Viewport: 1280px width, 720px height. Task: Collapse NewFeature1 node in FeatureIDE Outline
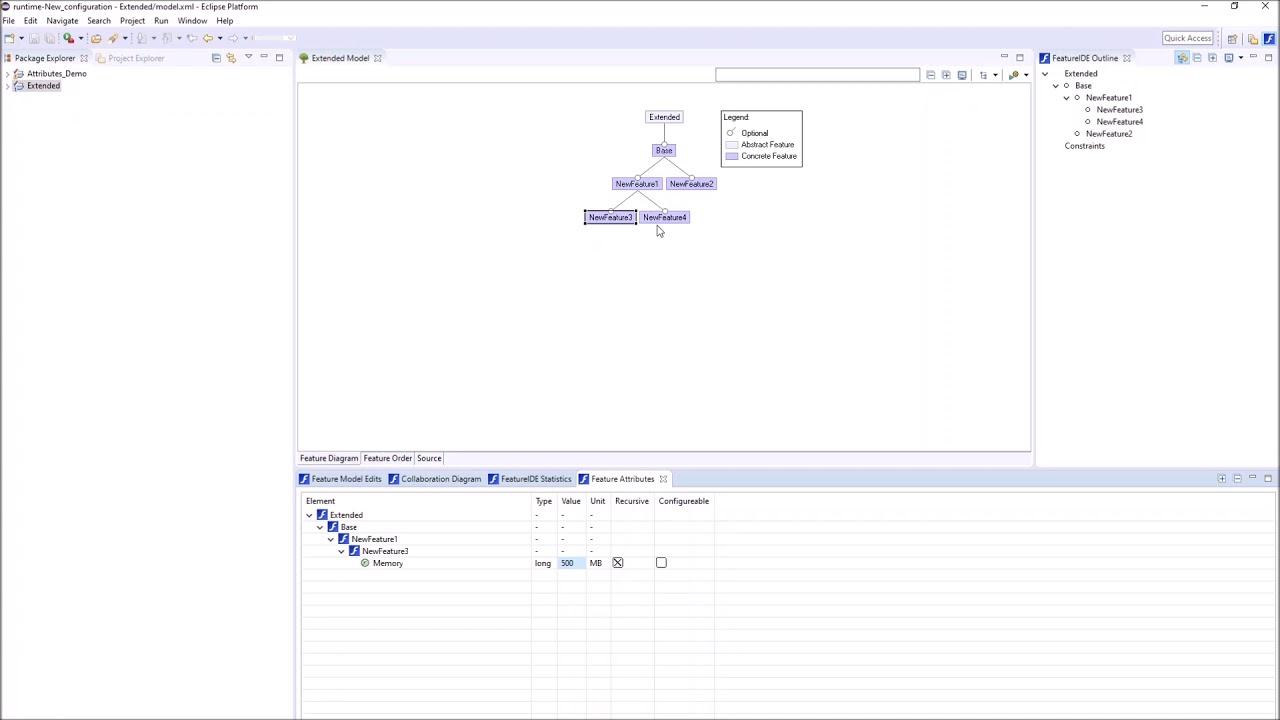pyautogui.click(x=1067, y=98)
